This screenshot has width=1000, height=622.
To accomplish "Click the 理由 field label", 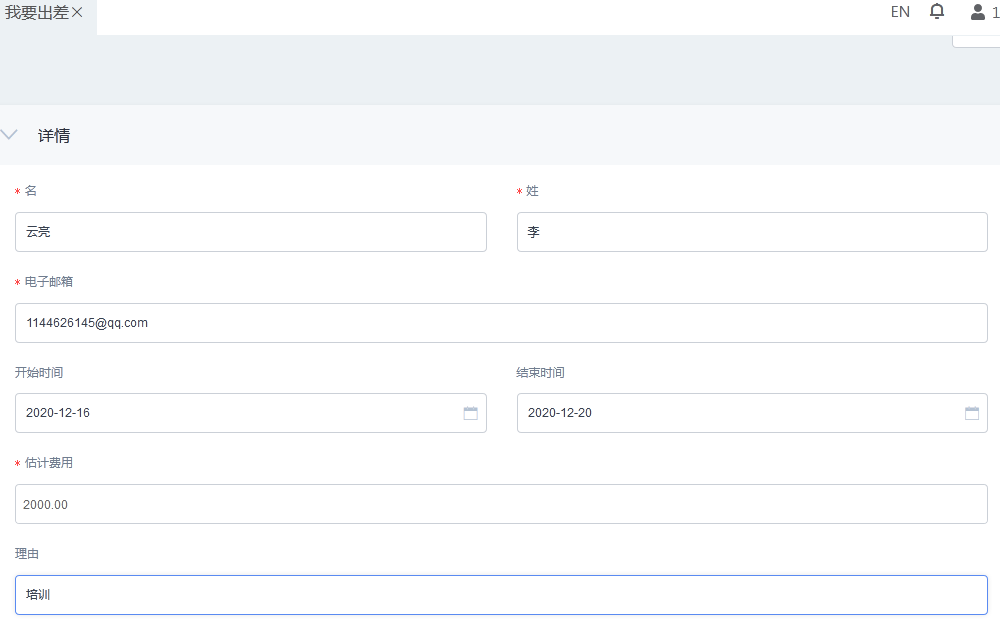I will tap(27, 553).
